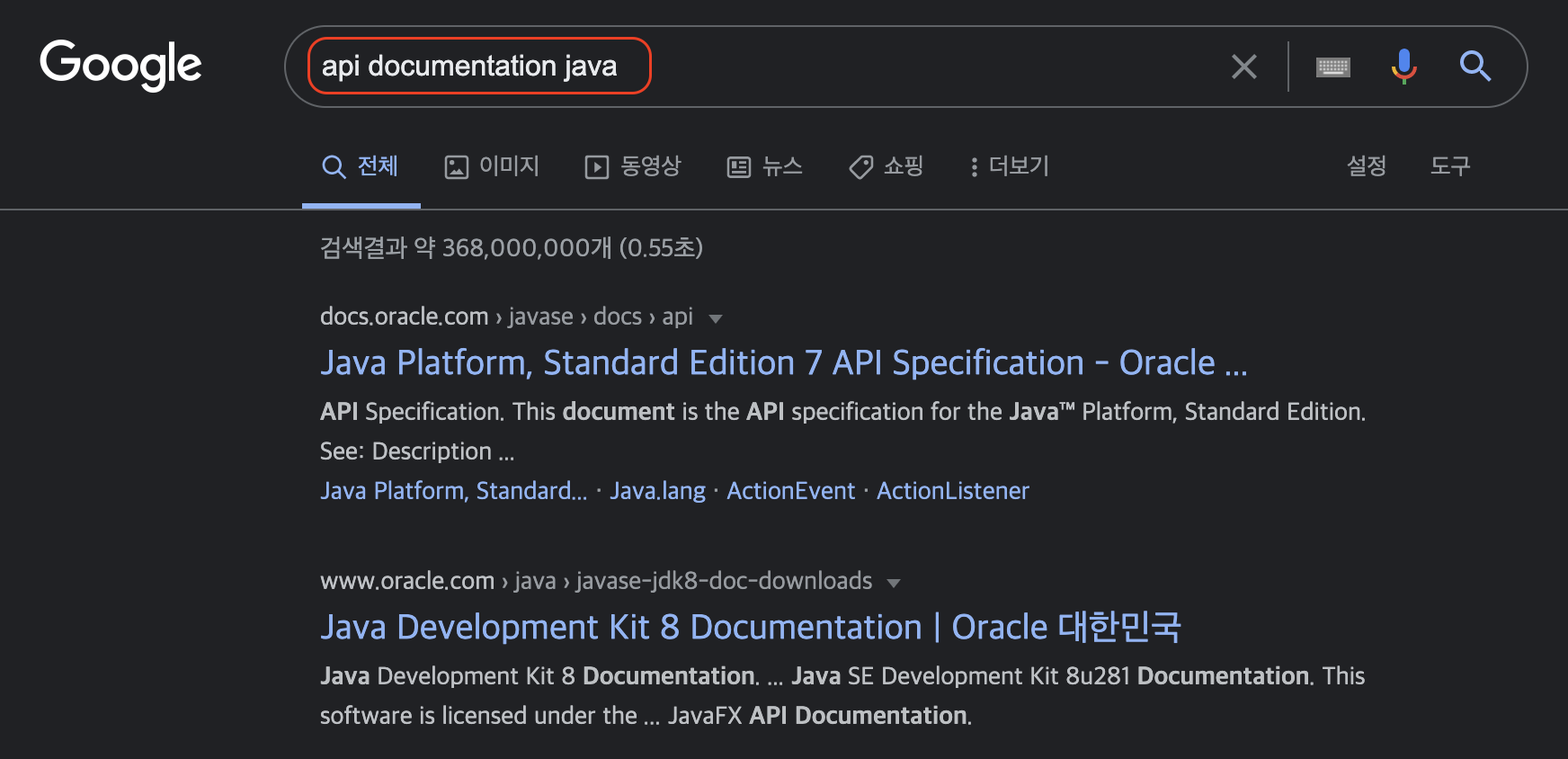Open the 더보기 (More) menu
The width and height of the screenshot is (1568, 759).
[x=1010, y=166]
